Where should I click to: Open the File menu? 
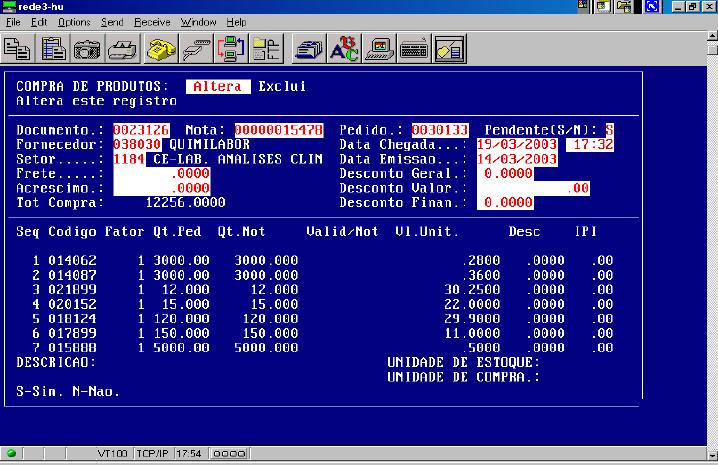coord(13,22)
